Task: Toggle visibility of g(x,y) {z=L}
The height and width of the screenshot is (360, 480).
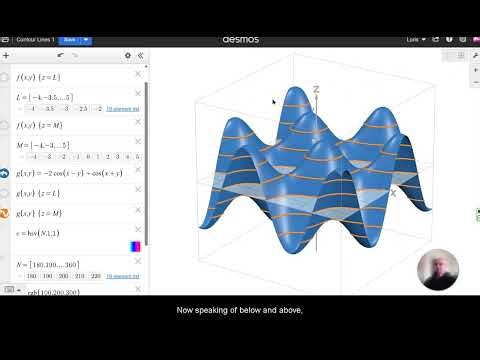Action: [5, 193]
